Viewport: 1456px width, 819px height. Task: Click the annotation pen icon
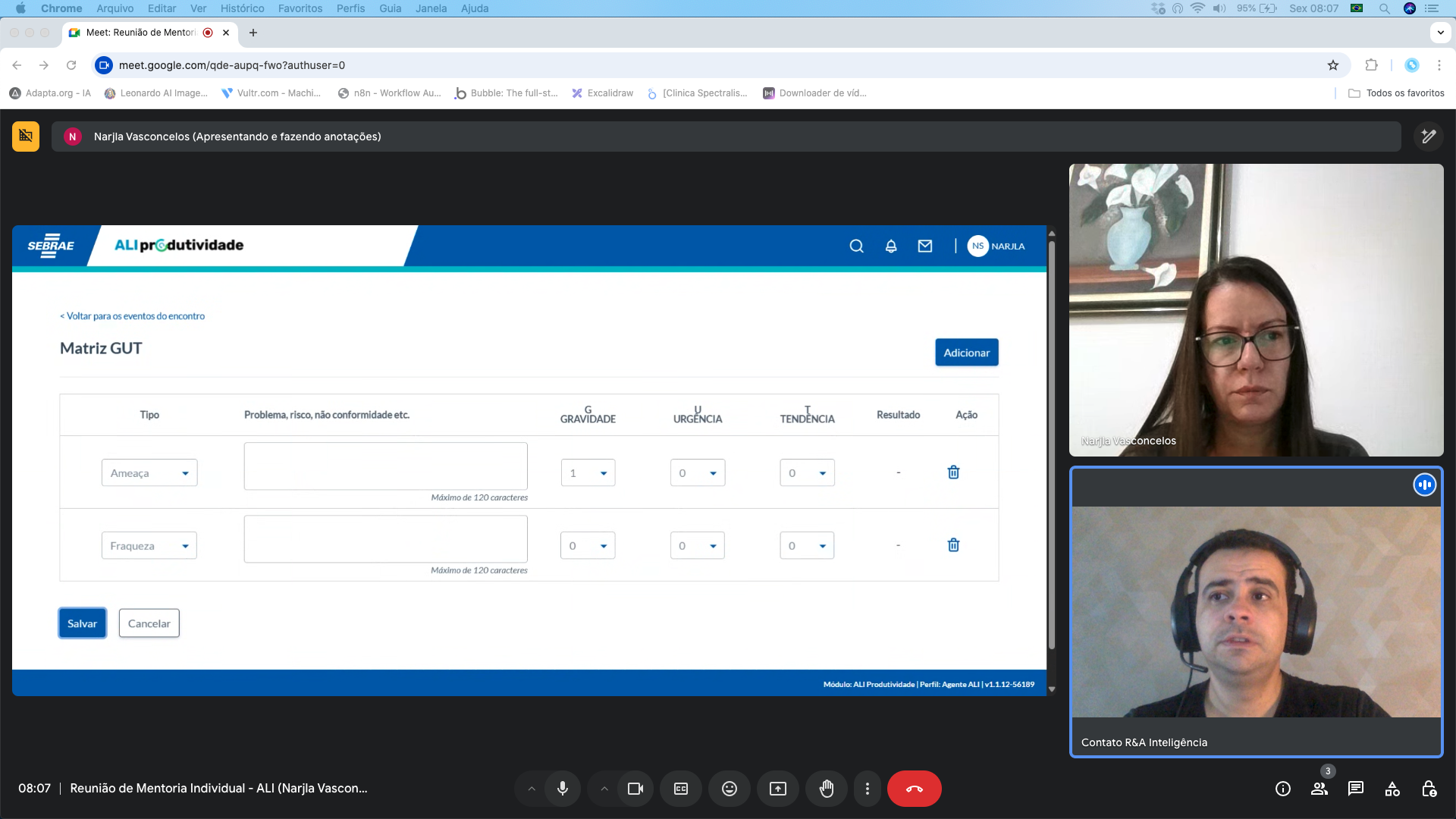click(1428, 136)
